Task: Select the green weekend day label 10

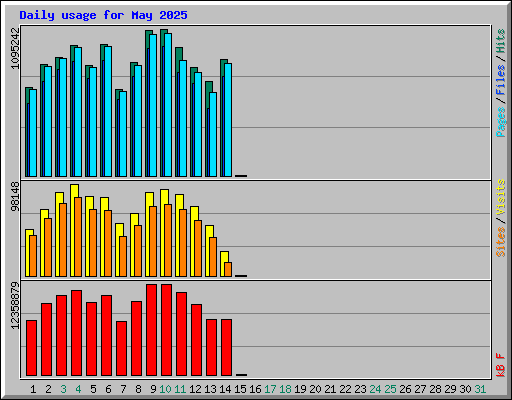Action: coord(165,389)
